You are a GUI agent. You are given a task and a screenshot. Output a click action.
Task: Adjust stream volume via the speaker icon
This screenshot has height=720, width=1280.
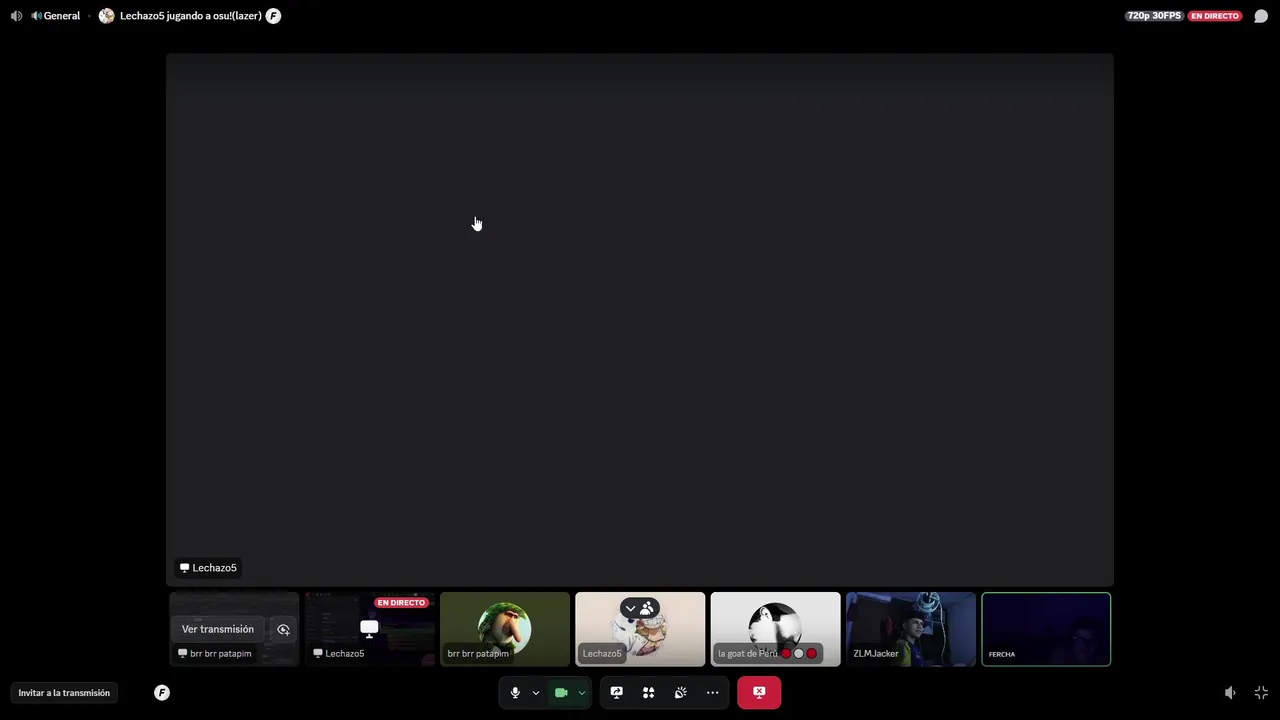(1230, 693)
